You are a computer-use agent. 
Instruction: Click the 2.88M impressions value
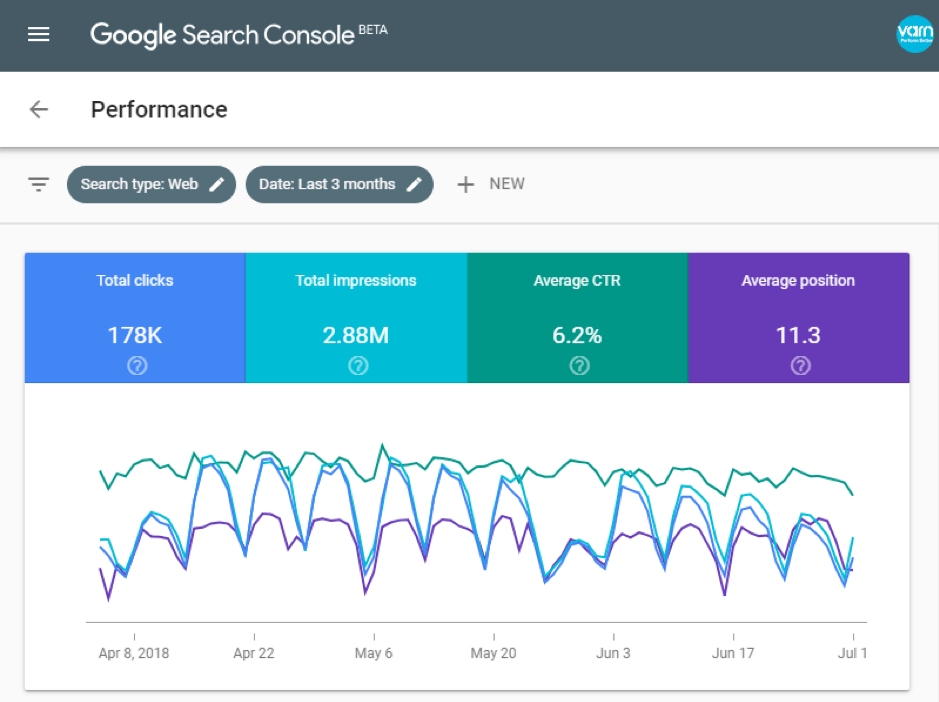coord(356,335)
